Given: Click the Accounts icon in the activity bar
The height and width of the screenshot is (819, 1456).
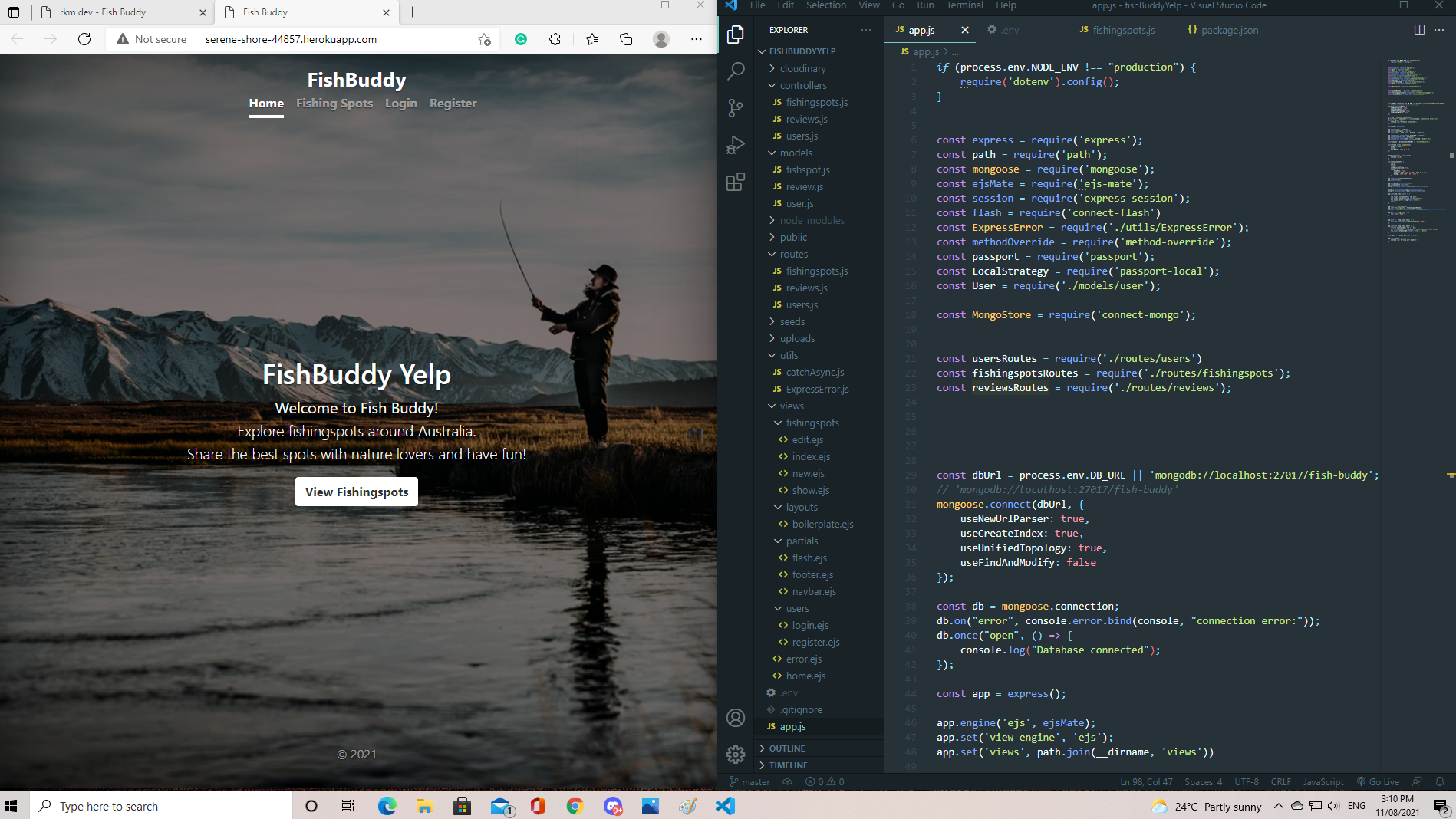Looking at the screenshot, I should tap(735, 718).
